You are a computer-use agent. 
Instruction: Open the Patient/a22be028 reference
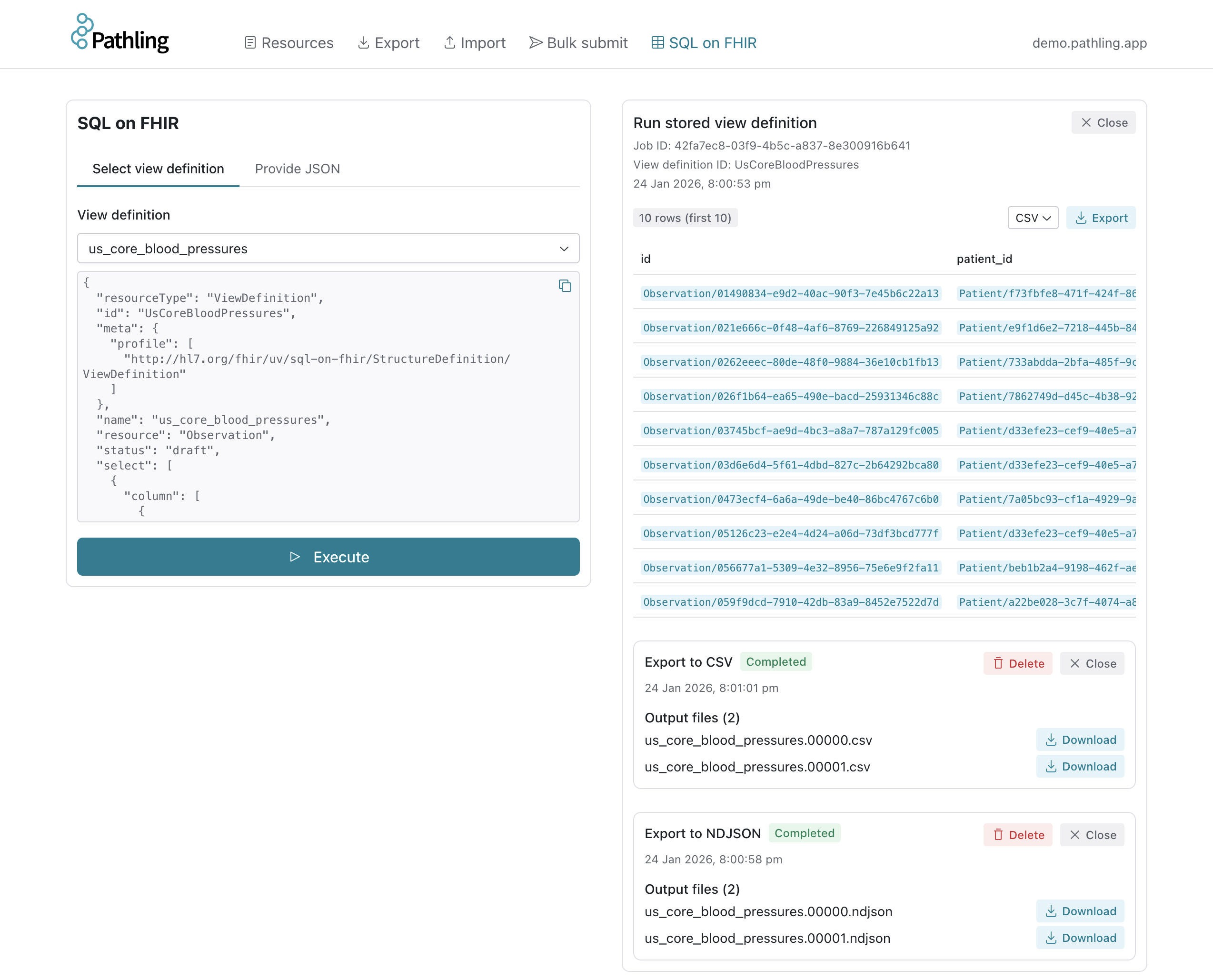(x=1046, y=602)
